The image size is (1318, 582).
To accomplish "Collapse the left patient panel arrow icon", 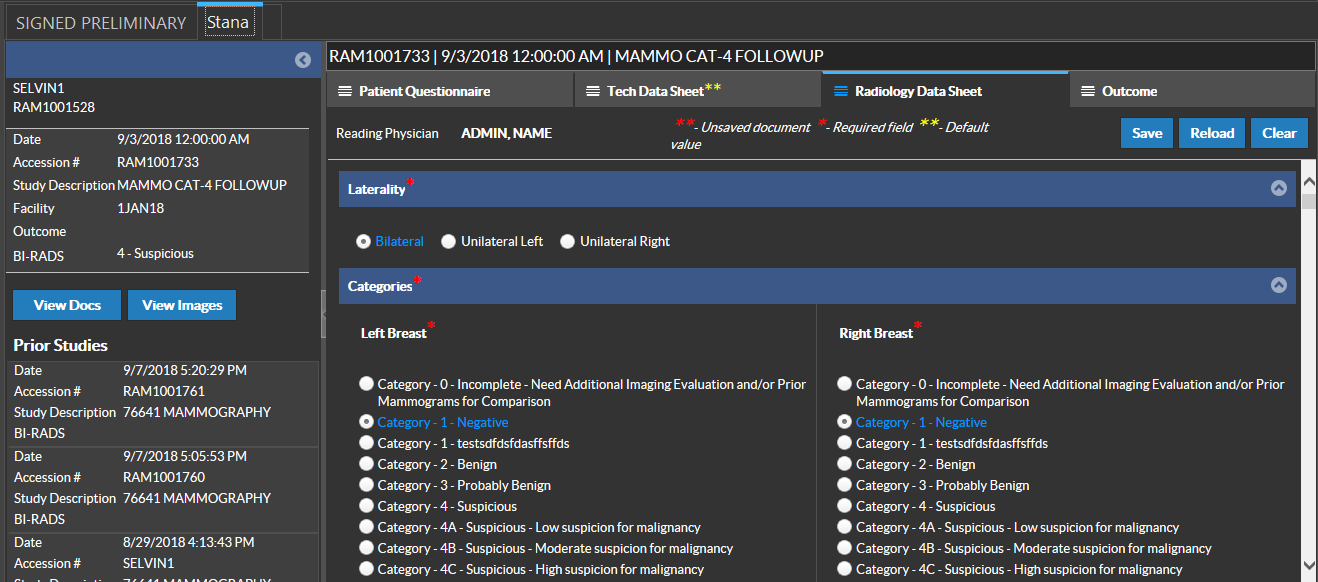I will click(x=303, y=60).
